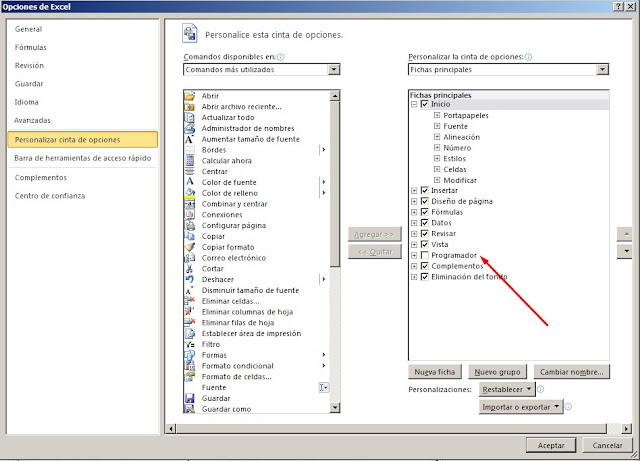The width and height of the screenshot is (640, 461).
Task: Open the Guardar options category
Action: point(29,84)
